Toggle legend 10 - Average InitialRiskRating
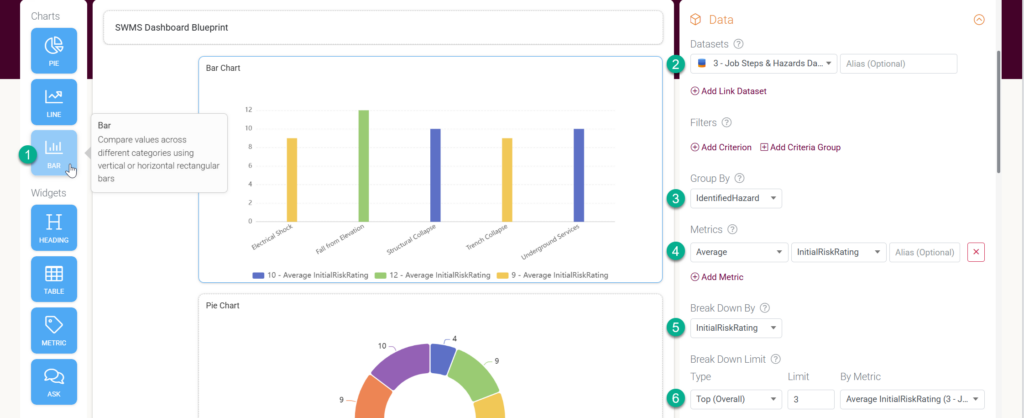This screenshot has height=418, width=1024. (310, 276)
